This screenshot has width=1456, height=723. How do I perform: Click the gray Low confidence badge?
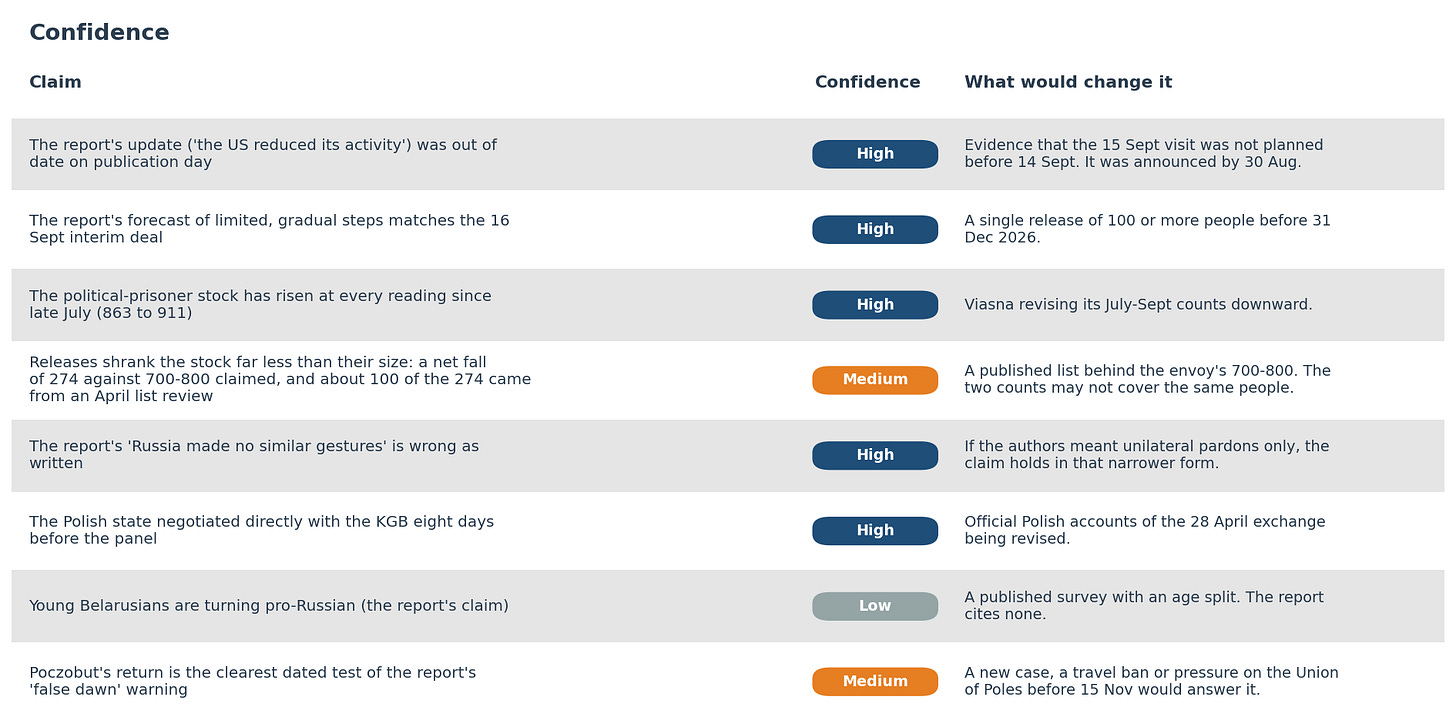875,606
